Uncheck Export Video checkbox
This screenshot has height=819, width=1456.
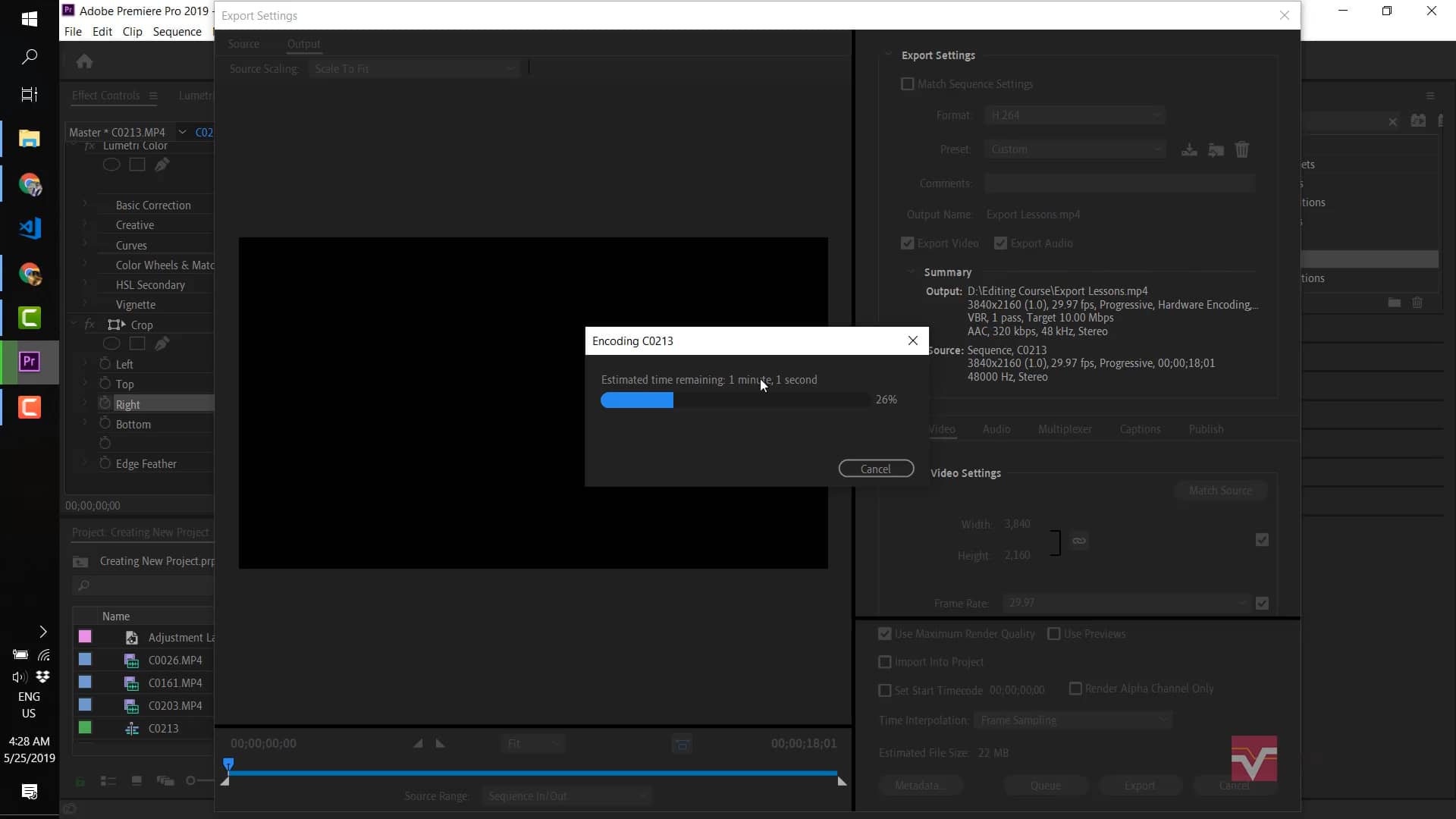coord(908,243)
